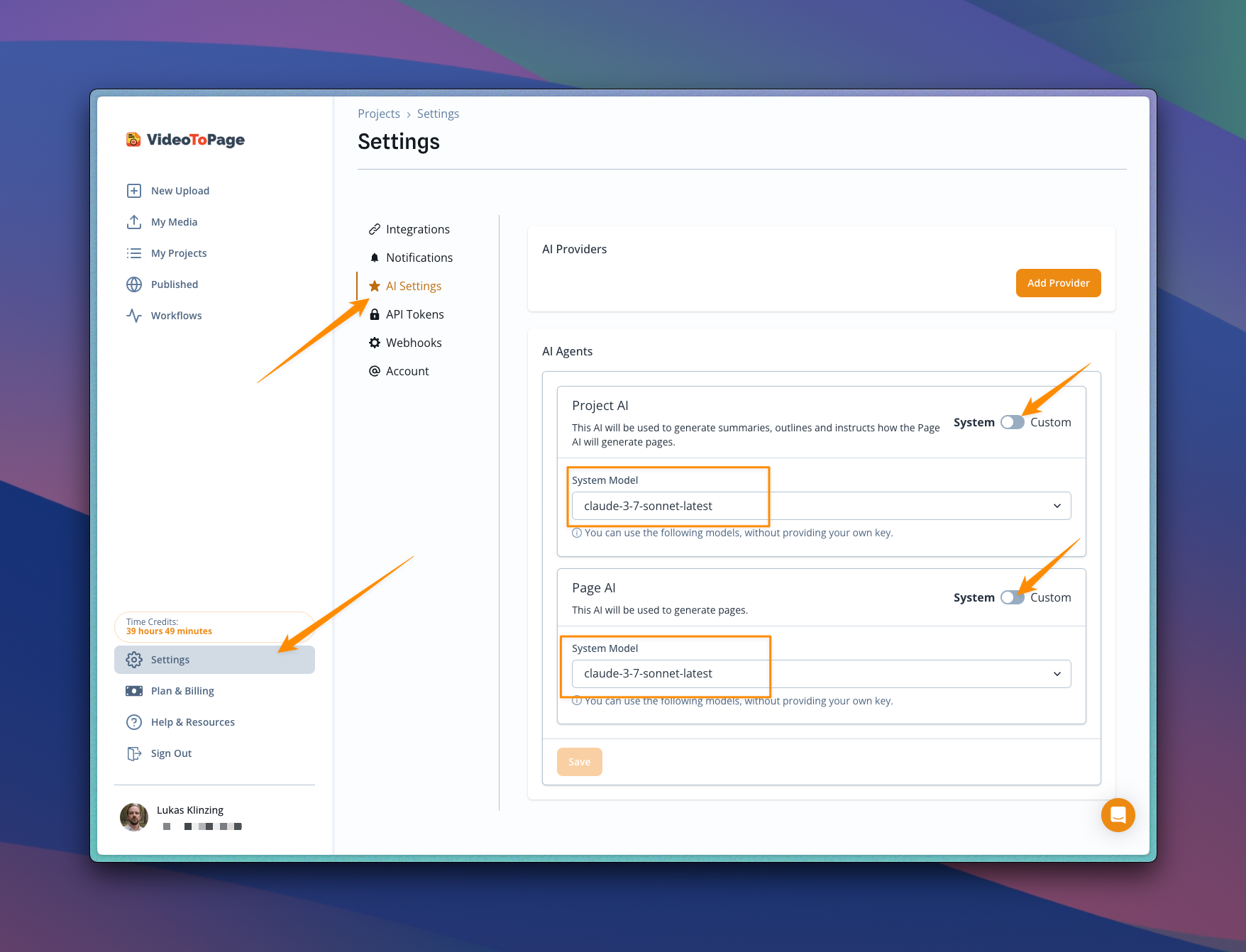Click the Settings breadcrumb link
This screenshot has height=952, width=1246.
(x=438, y=114)
